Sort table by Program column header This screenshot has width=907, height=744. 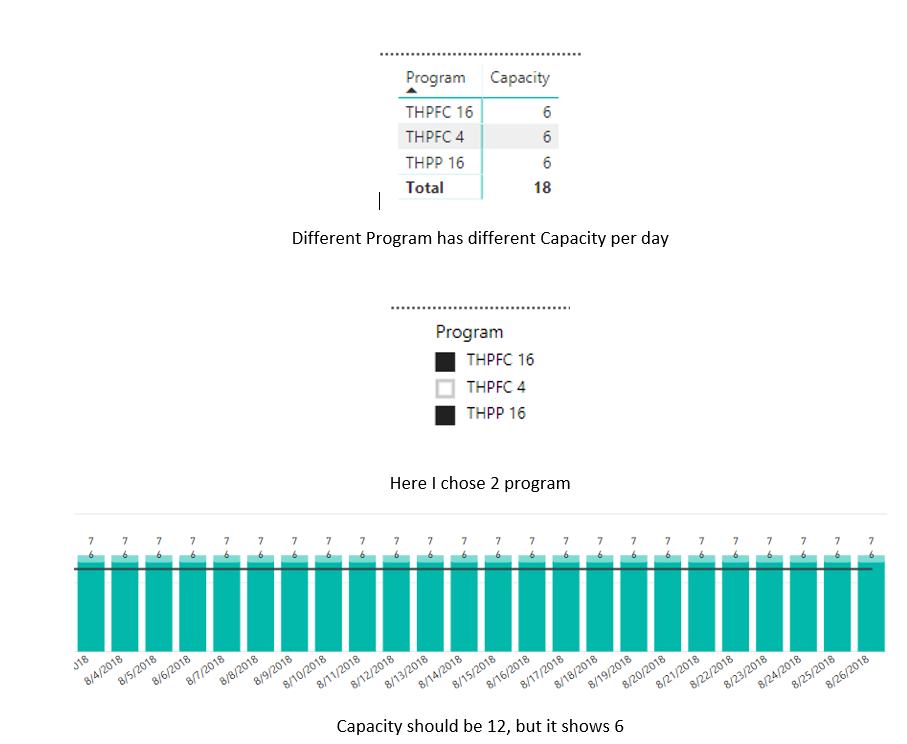pyautogui.click(x=436, y=78)
